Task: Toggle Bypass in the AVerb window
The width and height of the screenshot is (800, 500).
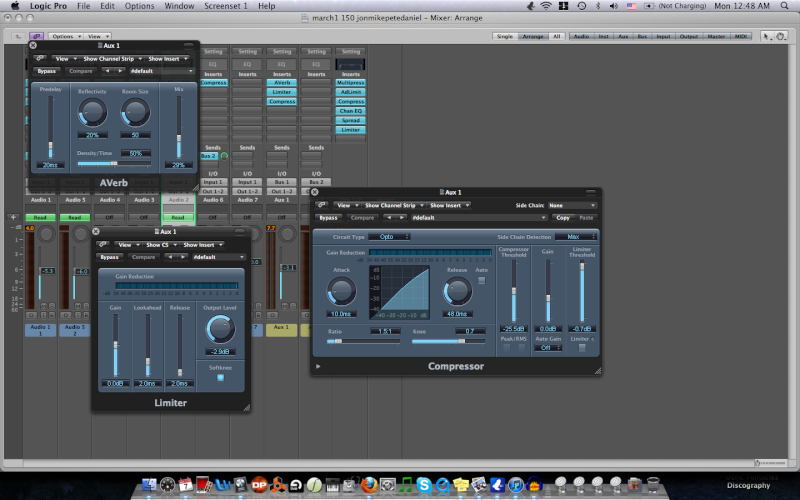Action: [x=46, y=71]
